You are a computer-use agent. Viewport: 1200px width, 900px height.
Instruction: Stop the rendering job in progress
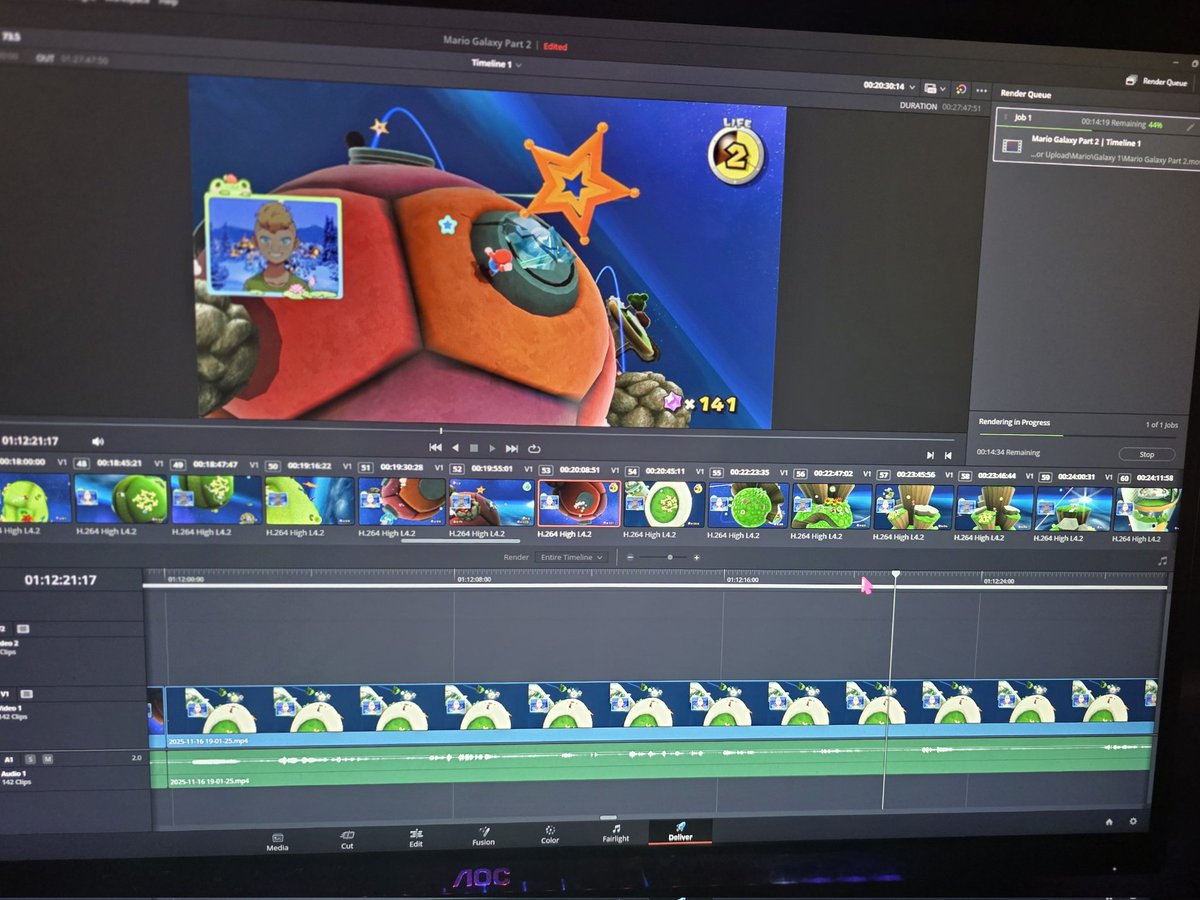click(x=1146, y=453)
